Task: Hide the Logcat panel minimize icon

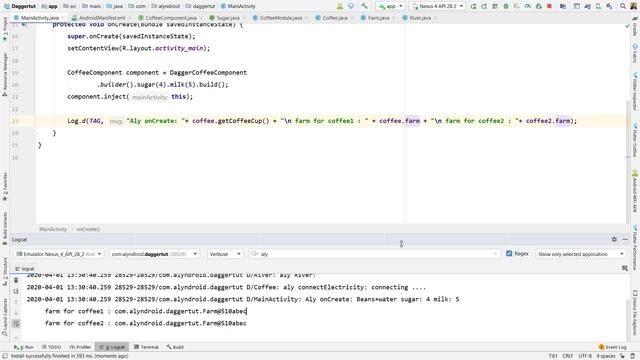Action: tap(625, 240)
